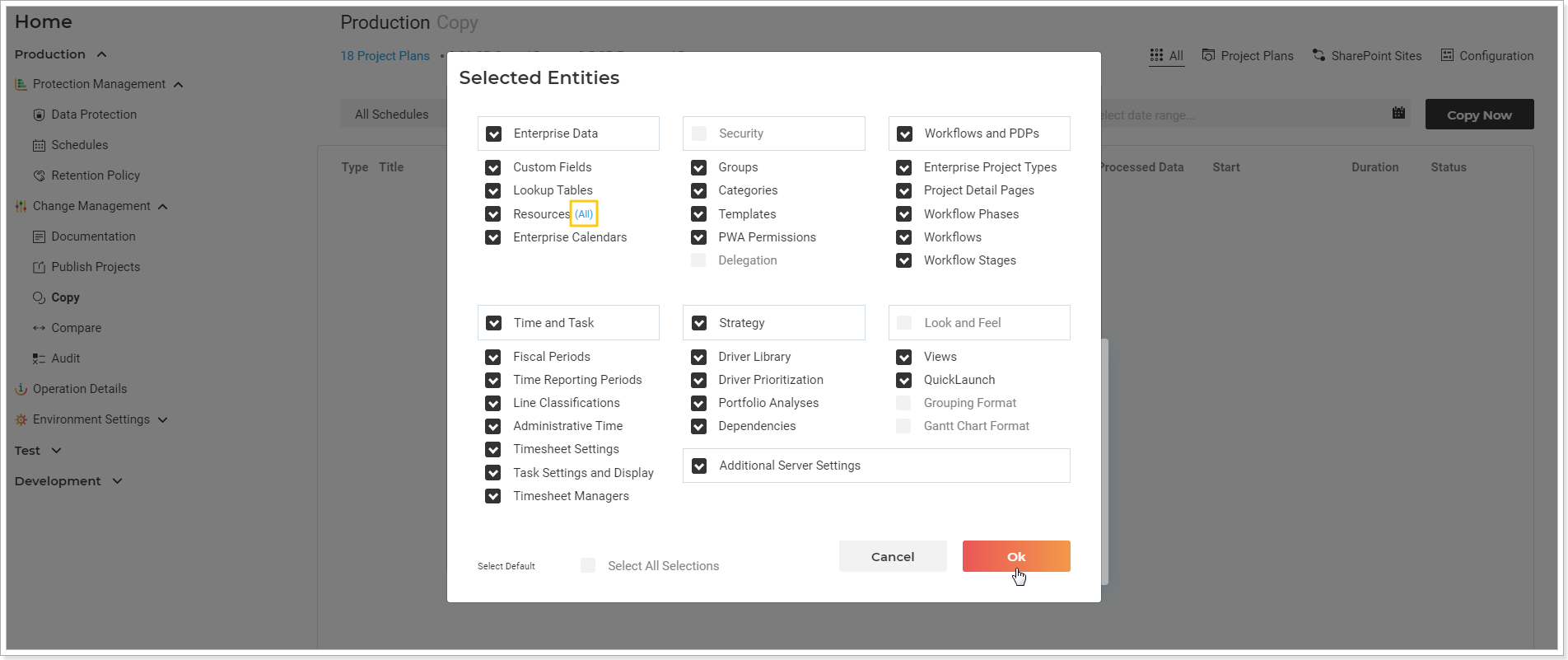Click the Resources (All) link
Image resolution: width=1568 pixels, height=660 pixels.
tap(583, 214)
